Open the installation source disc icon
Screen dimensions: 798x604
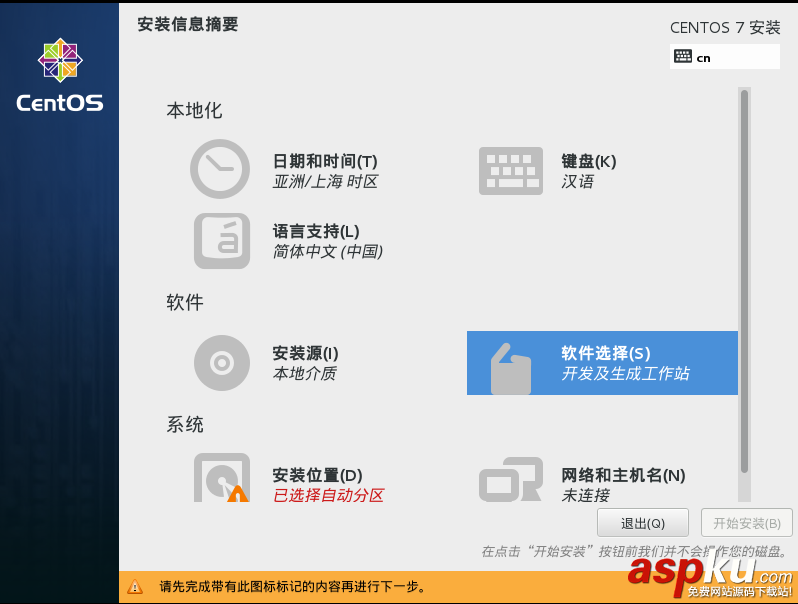point(222,363)
